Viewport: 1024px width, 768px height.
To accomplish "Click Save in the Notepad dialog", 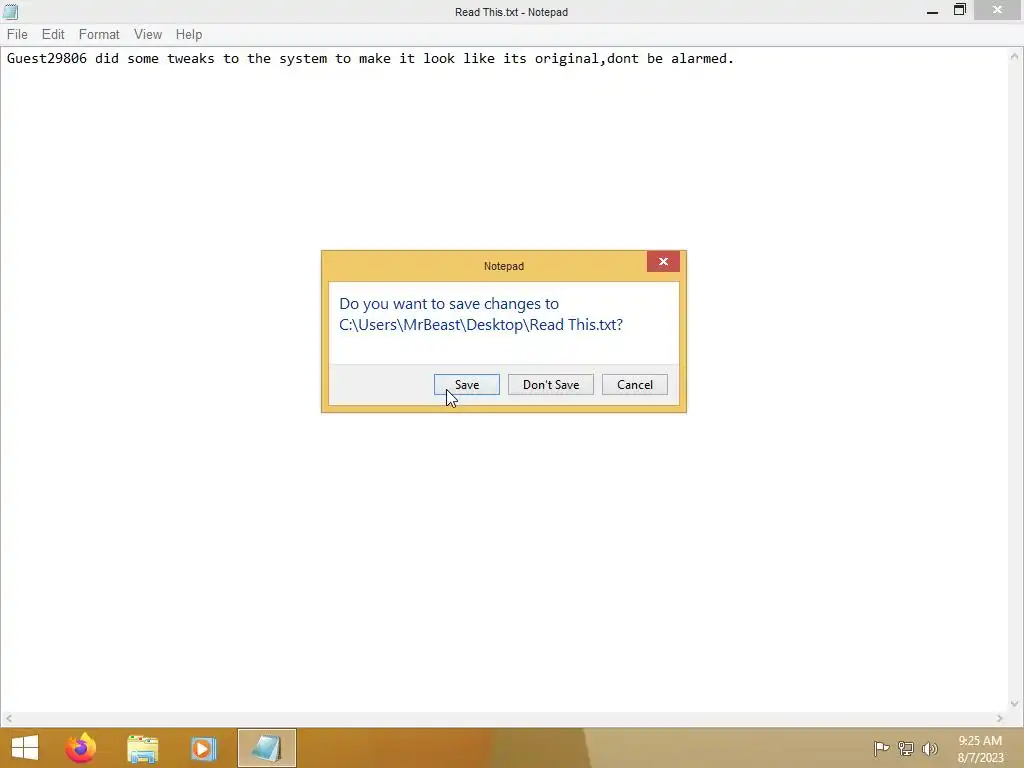I will (467, 385).
